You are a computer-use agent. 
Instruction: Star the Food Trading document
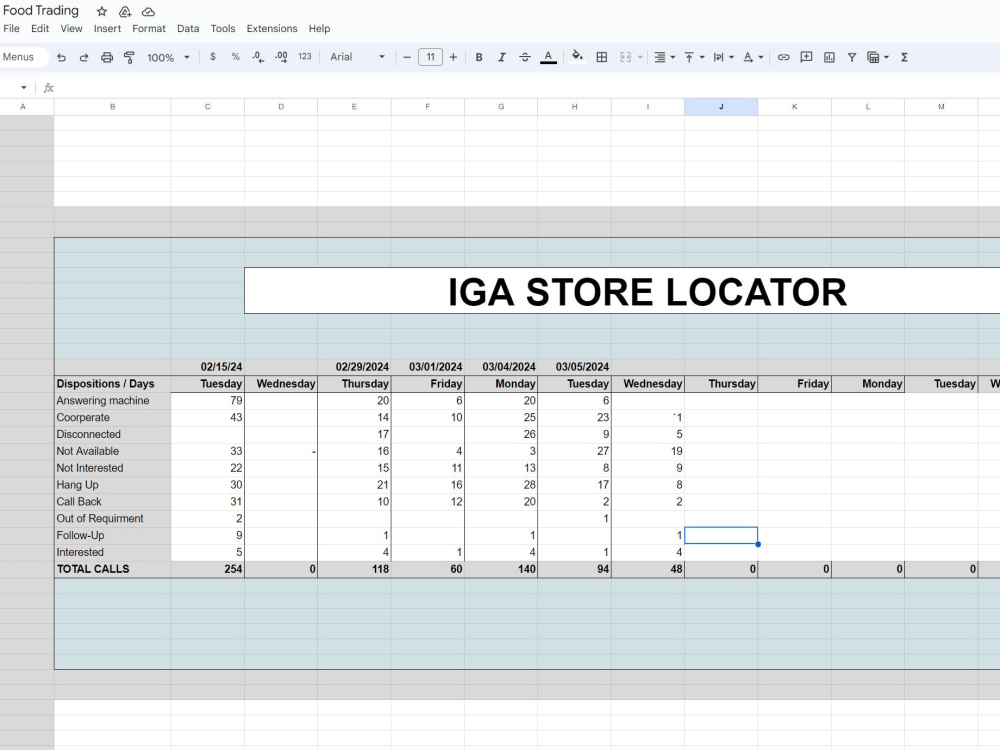click(102, 11)
